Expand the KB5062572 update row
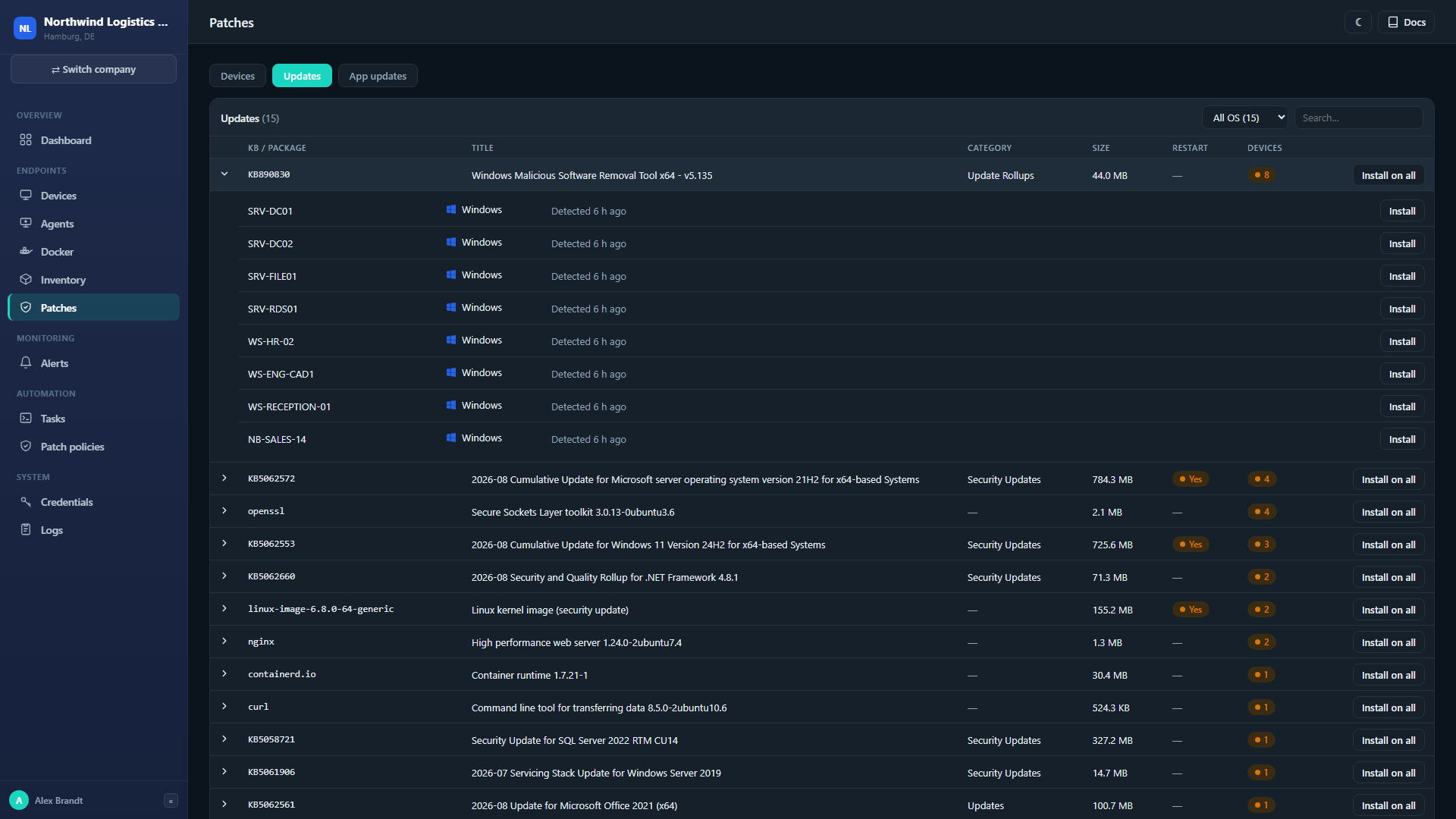 [224, 479]
